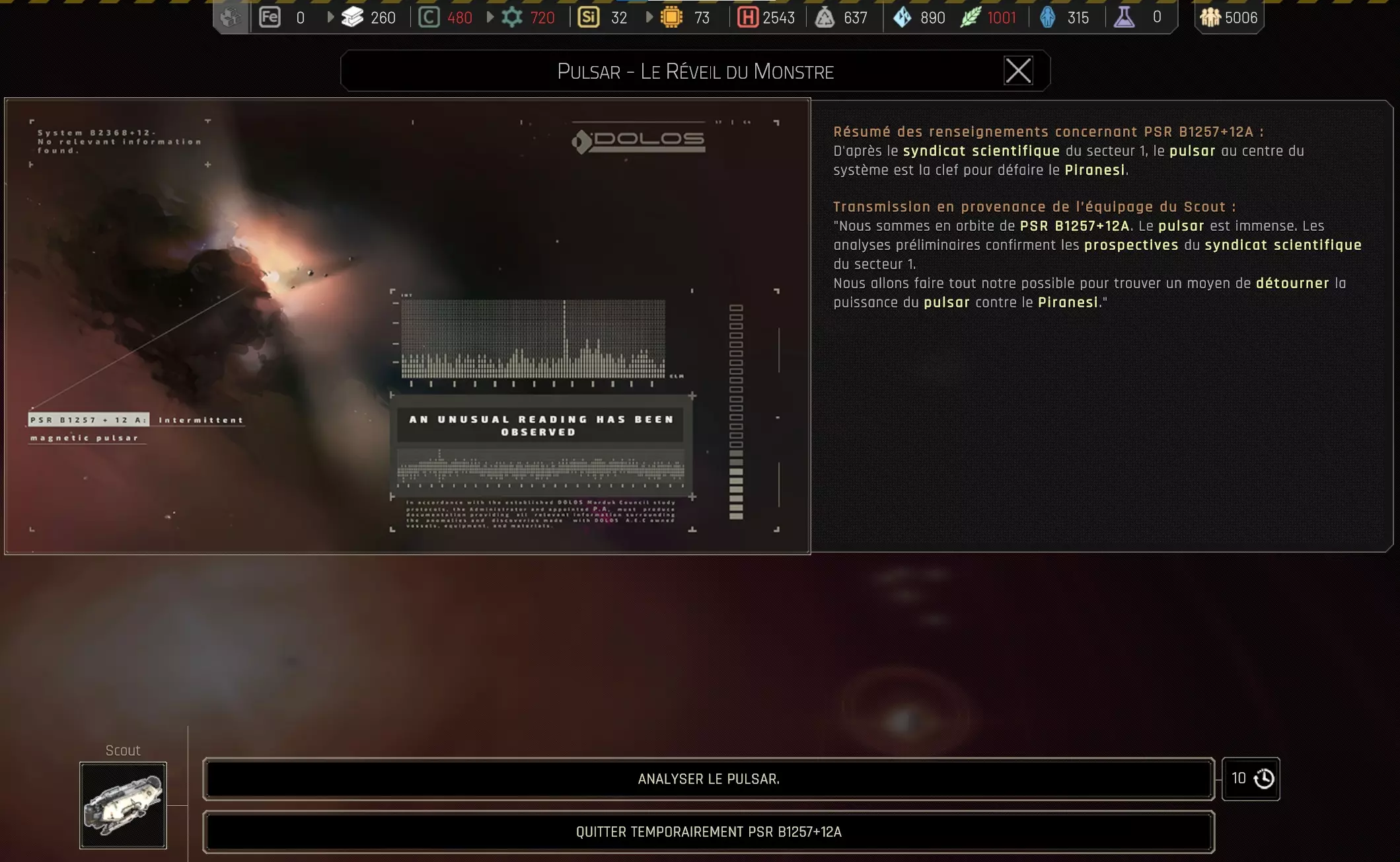Open the cube resources menu button

(231, 17)
